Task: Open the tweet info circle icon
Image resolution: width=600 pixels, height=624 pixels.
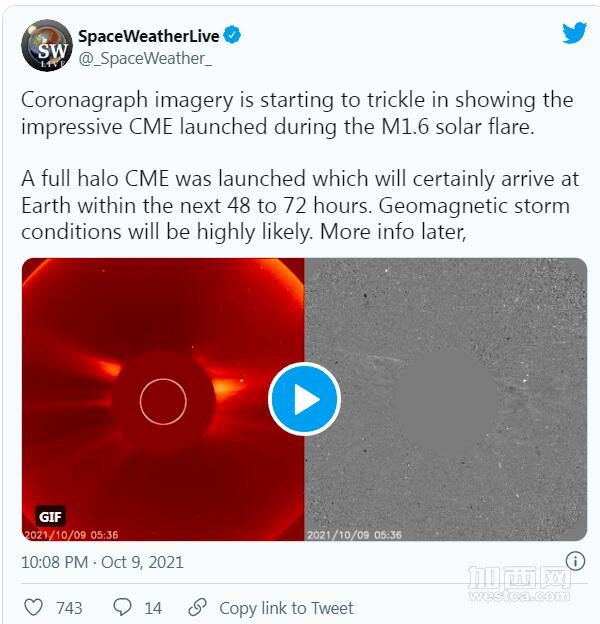Action: click(575, 562)
